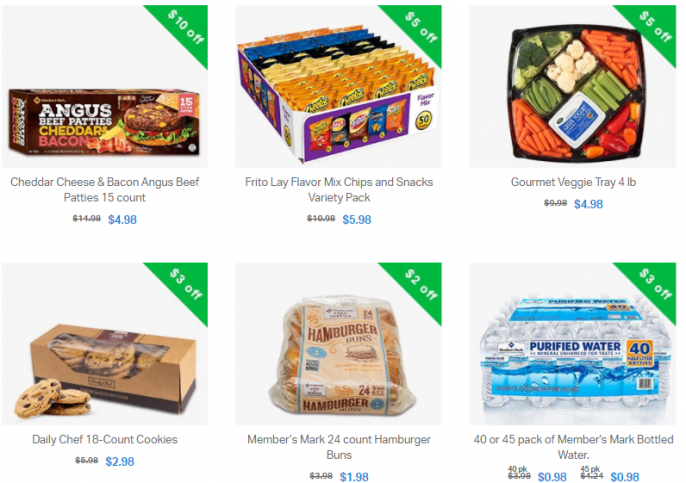Viewport: 686px width, 483px height.
Task: Click the $10 off ribbon badge
Action: (x=186, y=27)
